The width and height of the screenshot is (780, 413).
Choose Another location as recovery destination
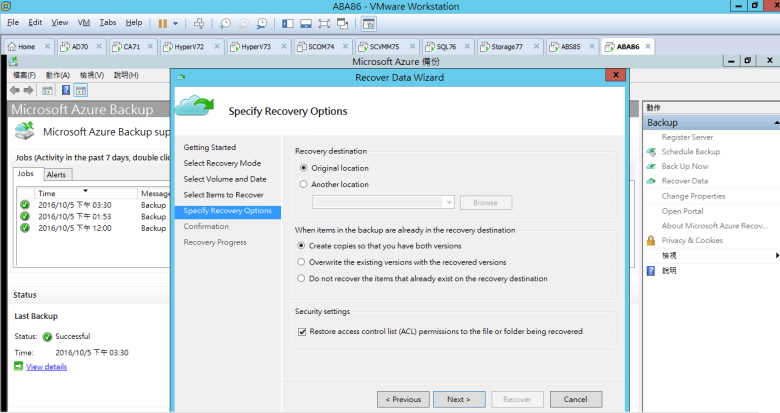tap(303, 184)
